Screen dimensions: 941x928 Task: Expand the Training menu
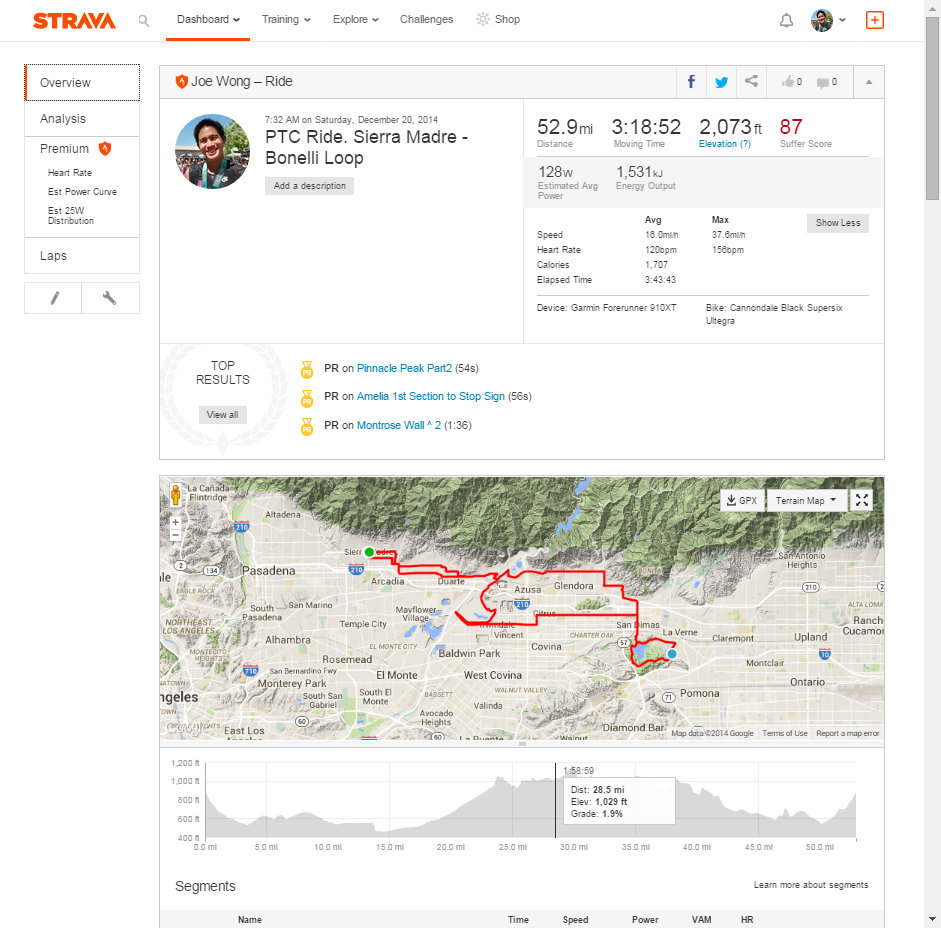coord(286,19)
